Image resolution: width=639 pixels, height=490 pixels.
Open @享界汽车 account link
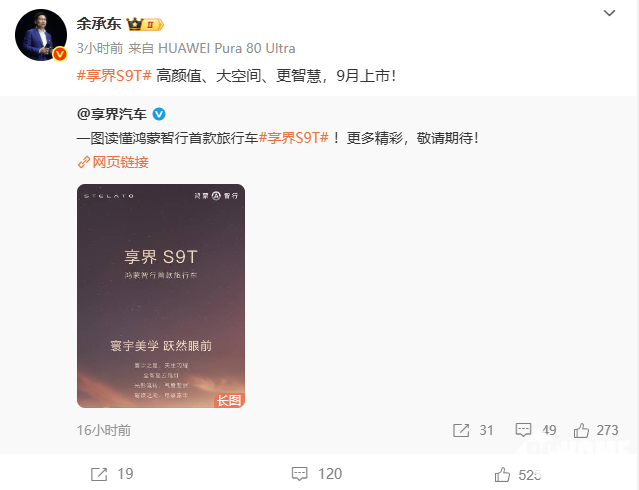click(112, 114)
